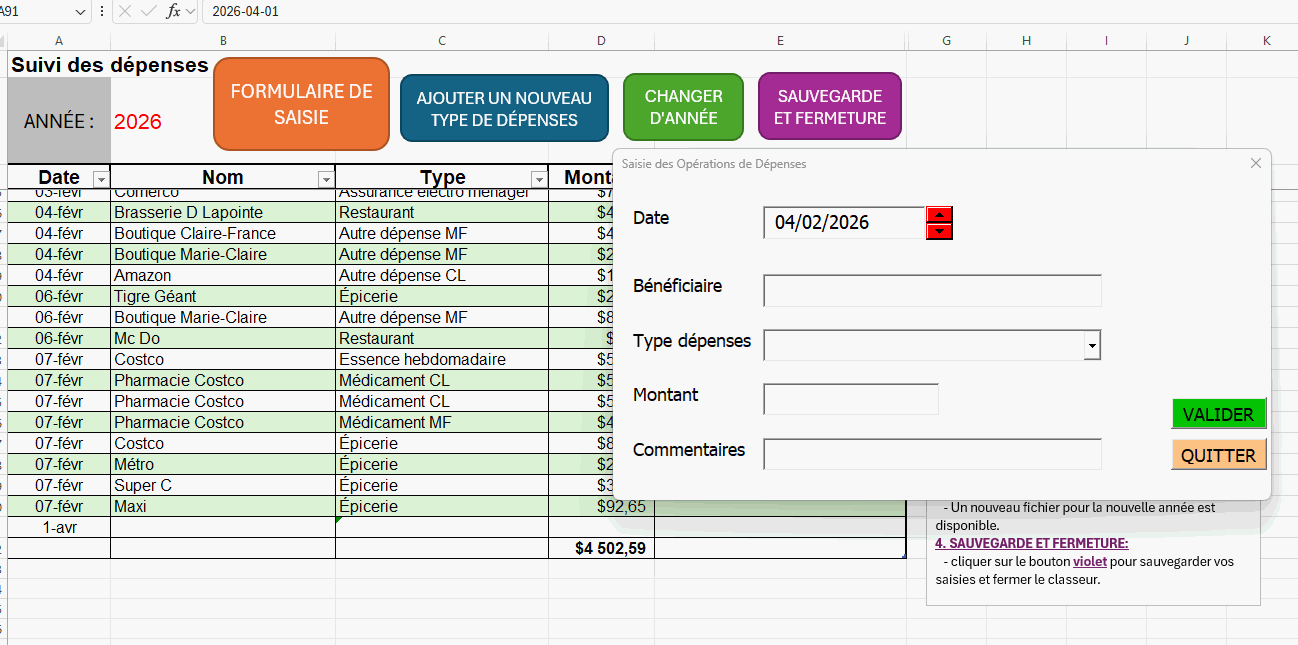Open the Type column filter dropdown
This screenshot has width=1298, height=645.
point(538,179)
